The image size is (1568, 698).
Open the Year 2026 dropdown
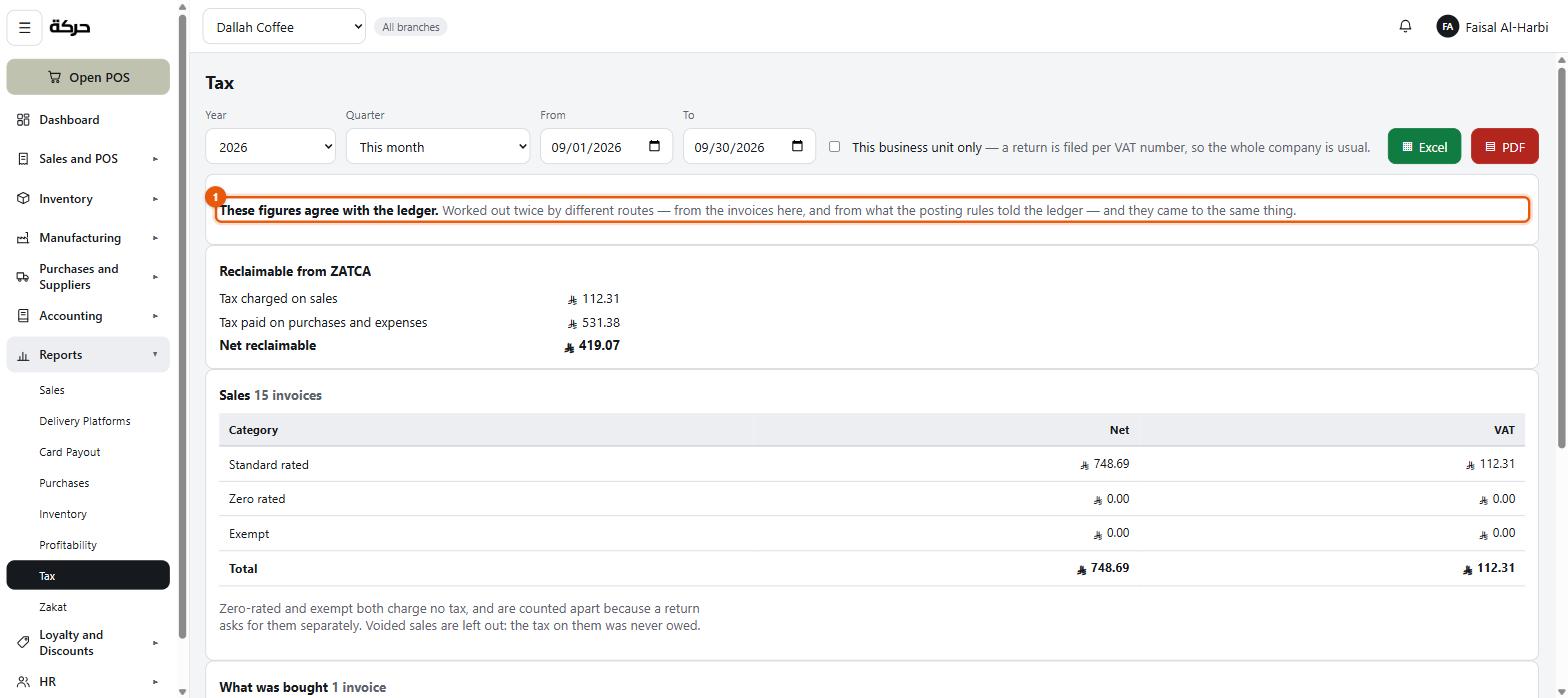[270, 147]
